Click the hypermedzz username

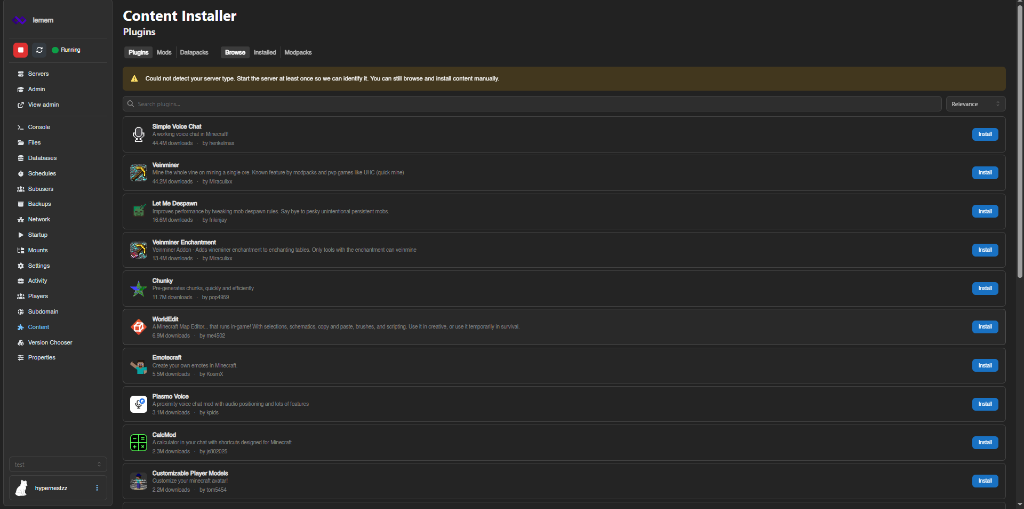50,488
